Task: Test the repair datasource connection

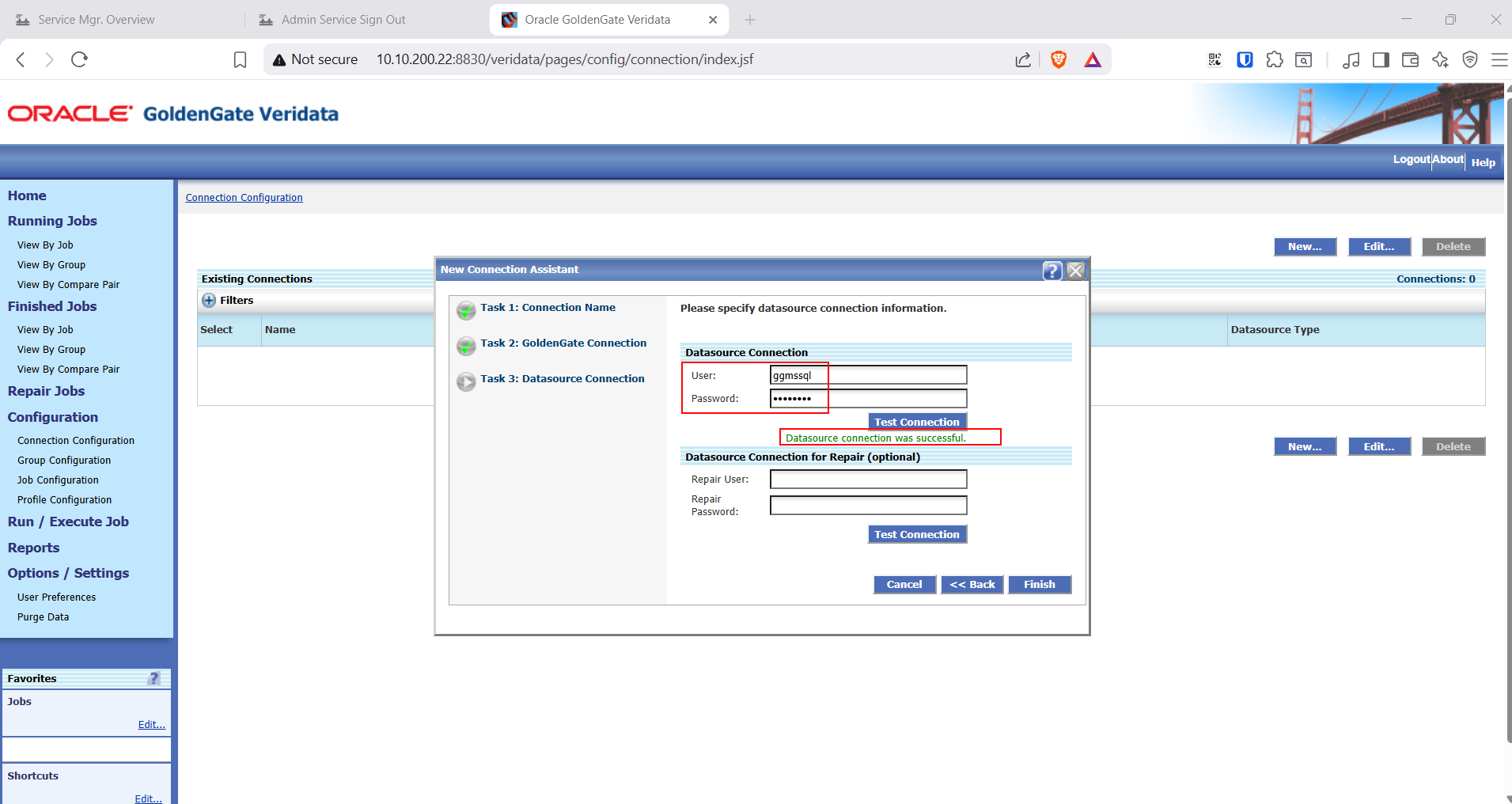Action: [917, 534]
